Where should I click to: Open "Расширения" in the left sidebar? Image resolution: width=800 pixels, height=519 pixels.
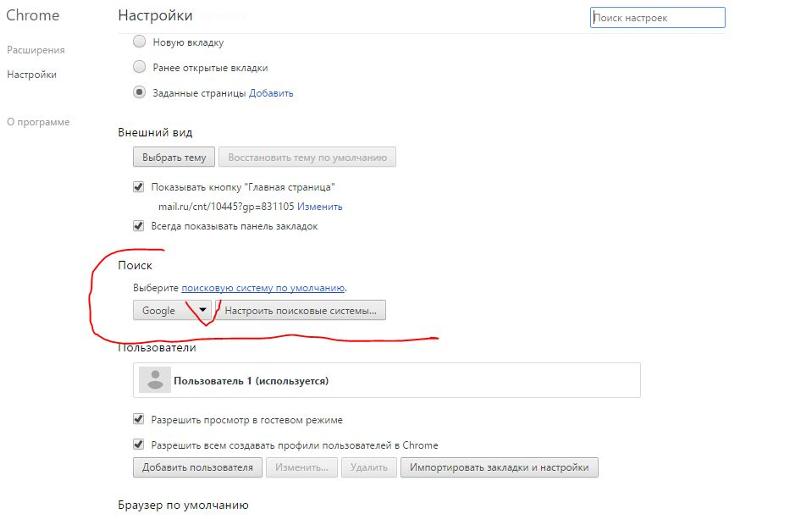click(x=36, y=50)
